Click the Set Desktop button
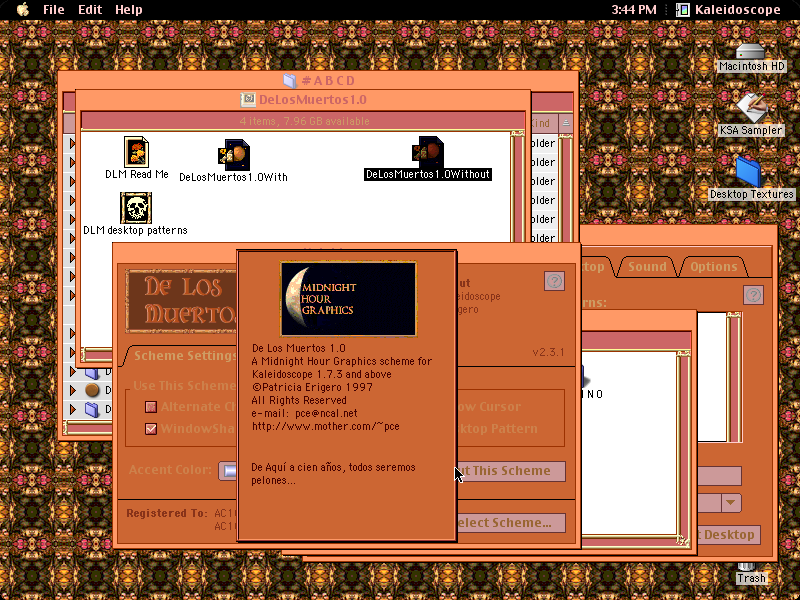The width and height of the screenshot is (800, 600). click(729, 535)
